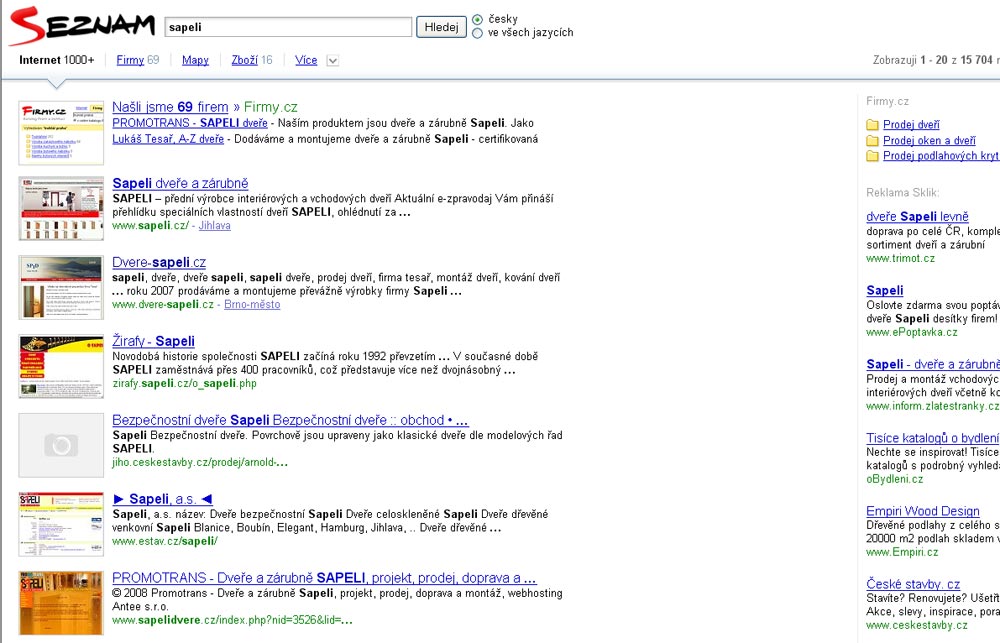Viewport: 1000px width, 643px height.
Task: Open folder icon beside Prodej podlahových krytin
Action: point(872,156)
